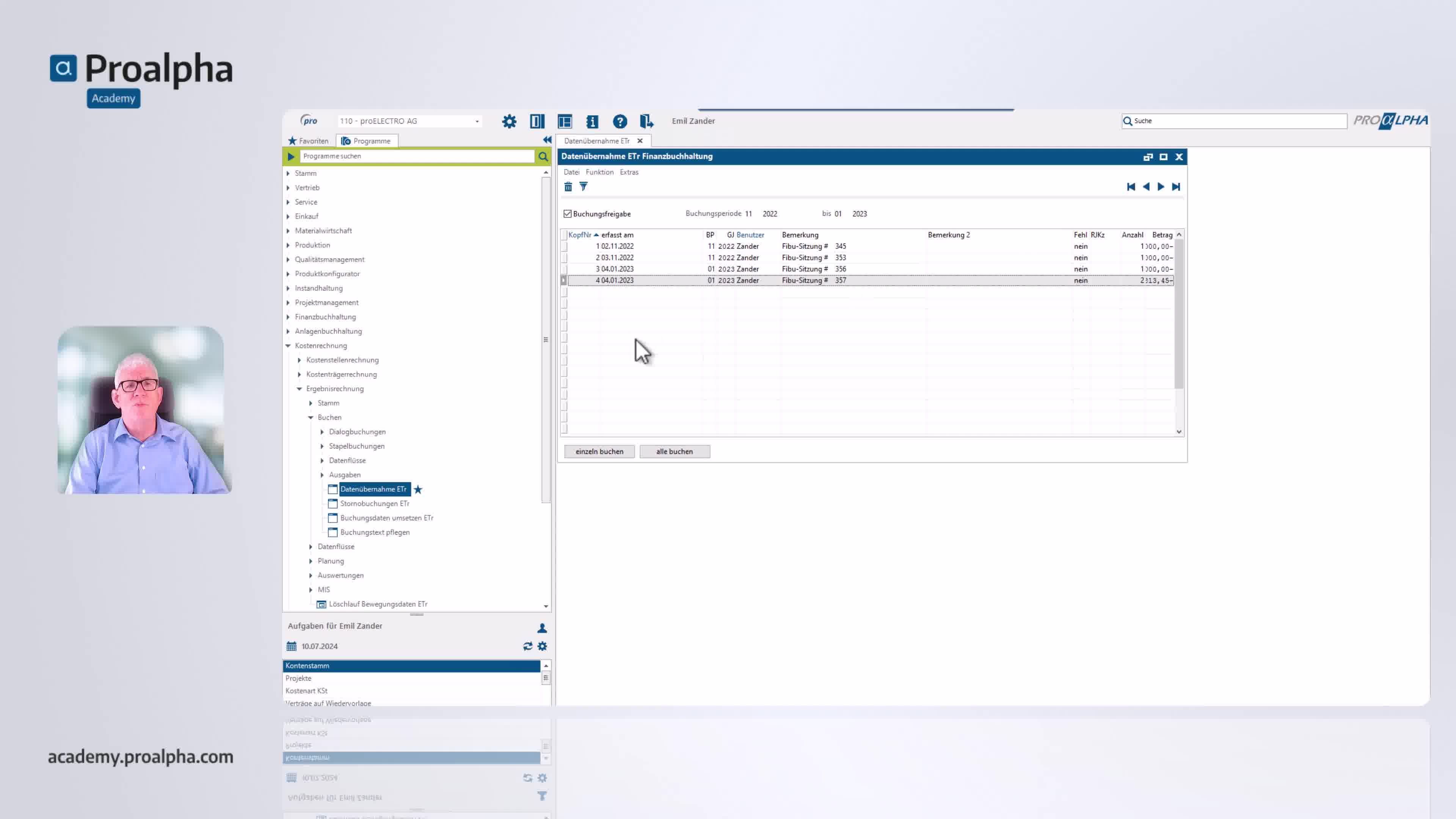The image size is (1456, 819).
Task: Open the filter funnel icon
Action: 583,187
